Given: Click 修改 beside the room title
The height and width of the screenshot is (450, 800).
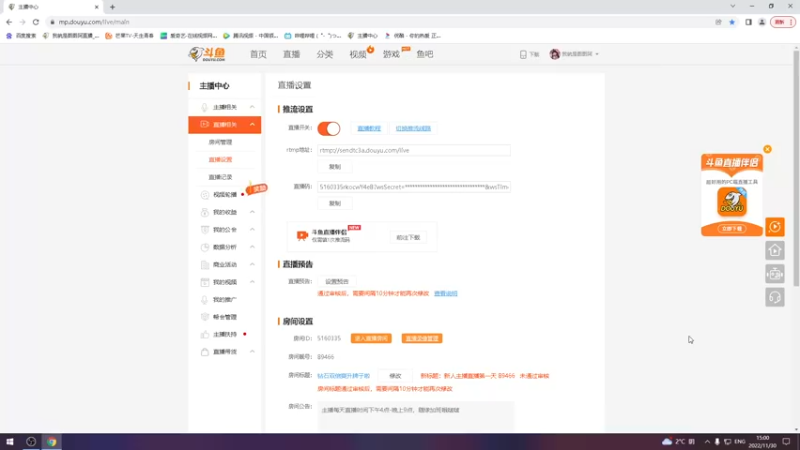Looking at the screenshot, I should tap(395, 376).
